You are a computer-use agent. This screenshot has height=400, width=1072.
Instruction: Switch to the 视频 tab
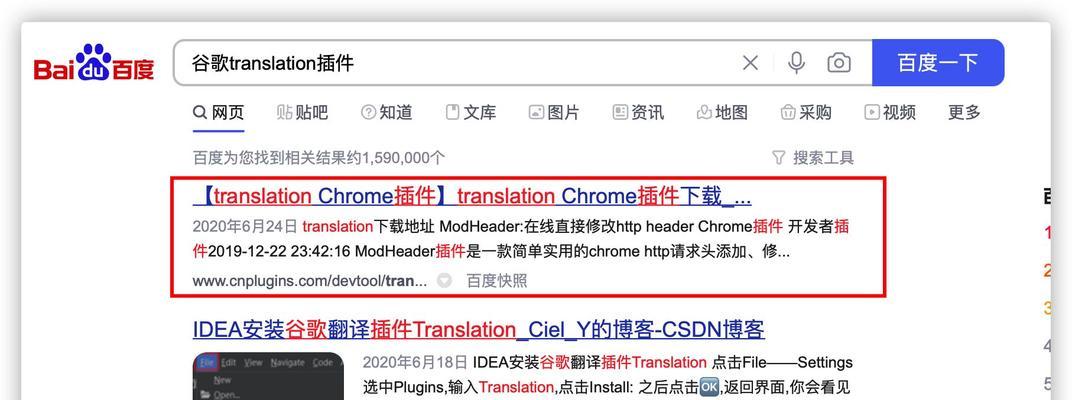(x=889, y=112)
